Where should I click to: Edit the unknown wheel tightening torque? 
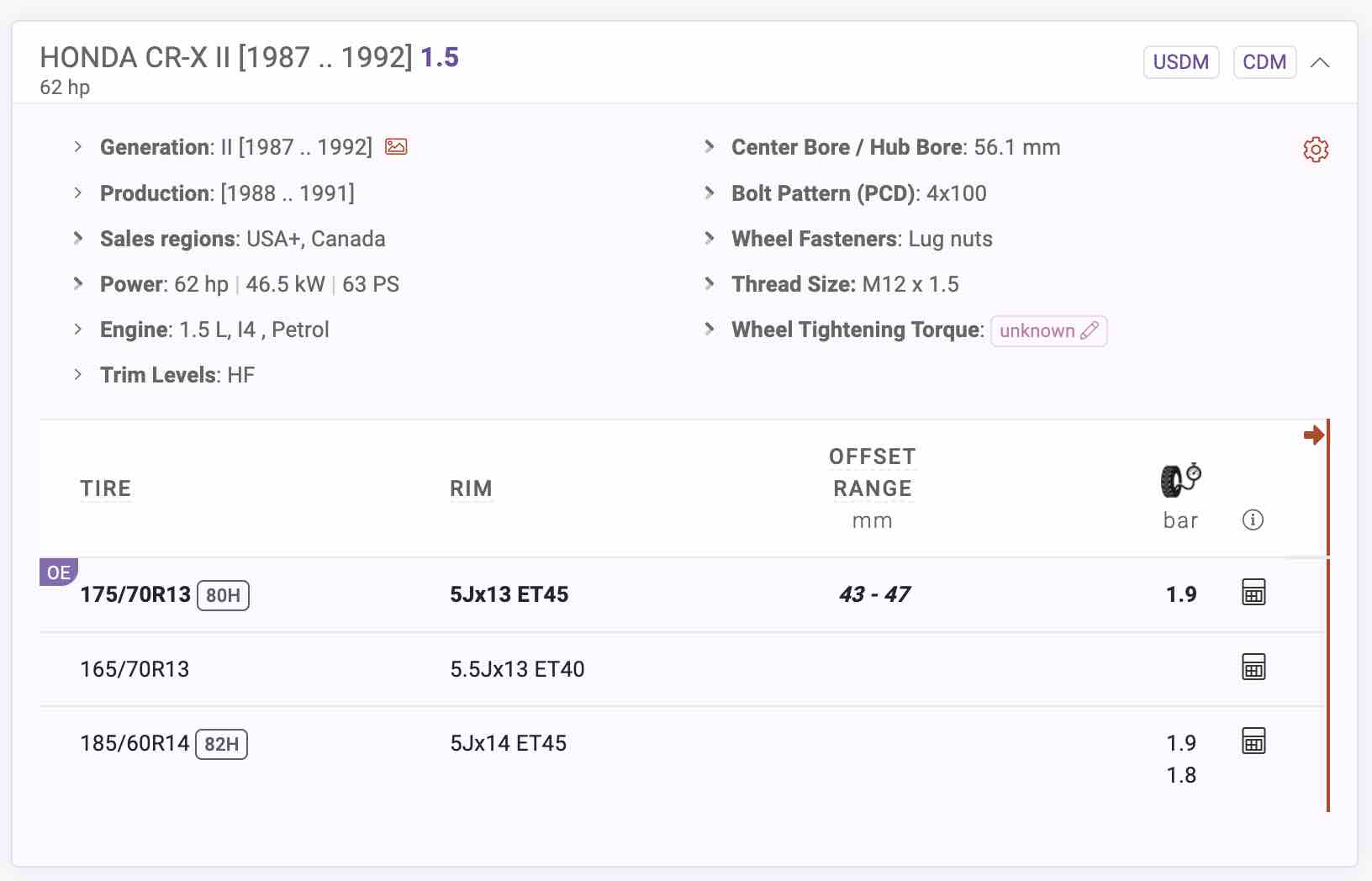pos(1048,331)
